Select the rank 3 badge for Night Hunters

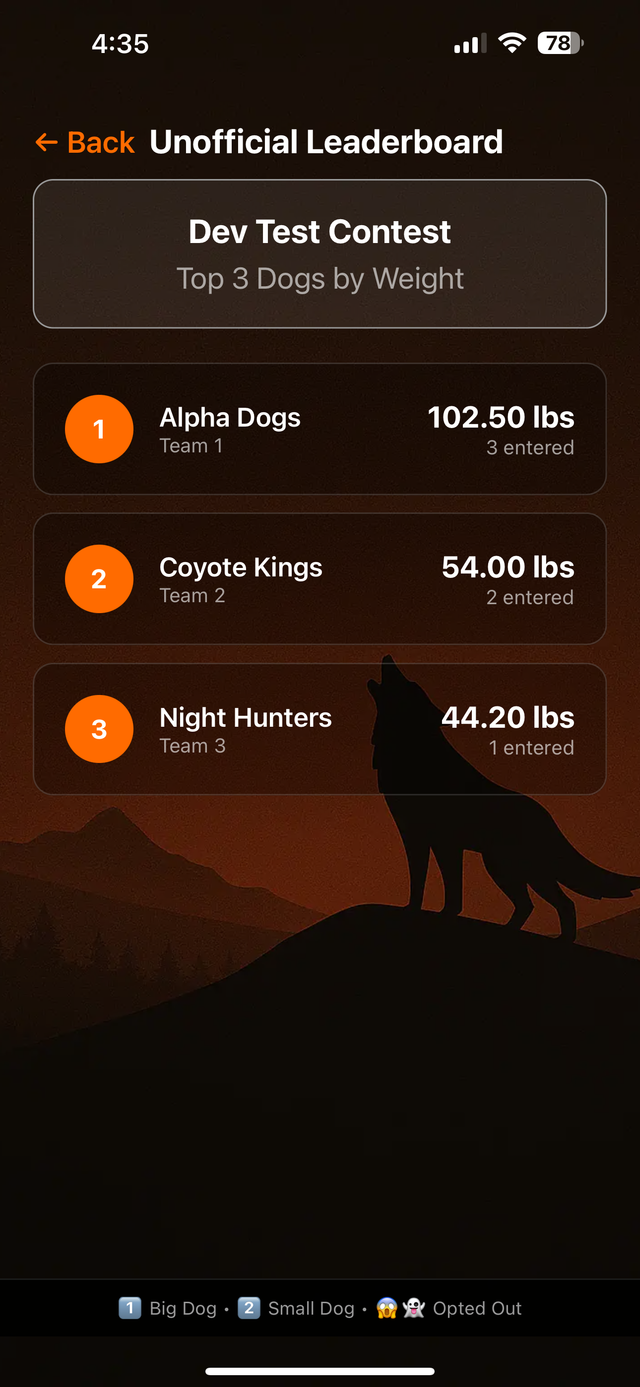(99, 729)
